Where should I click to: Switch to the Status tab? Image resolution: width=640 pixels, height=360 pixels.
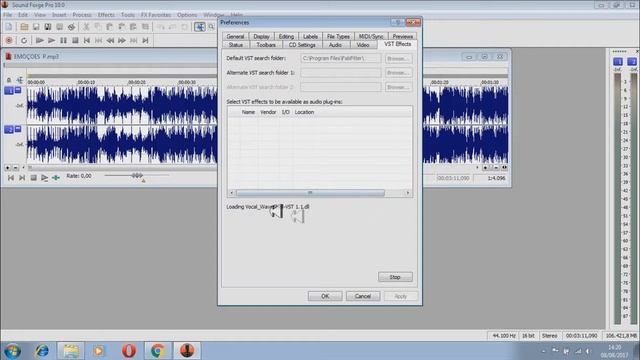(236, 45)
